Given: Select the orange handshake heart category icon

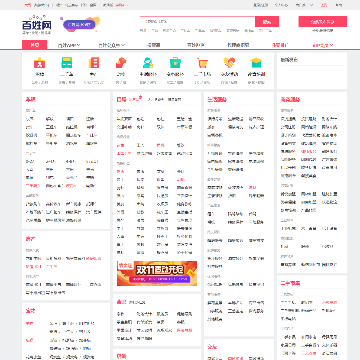Looking at the screenshot, I should click(229, 63).
